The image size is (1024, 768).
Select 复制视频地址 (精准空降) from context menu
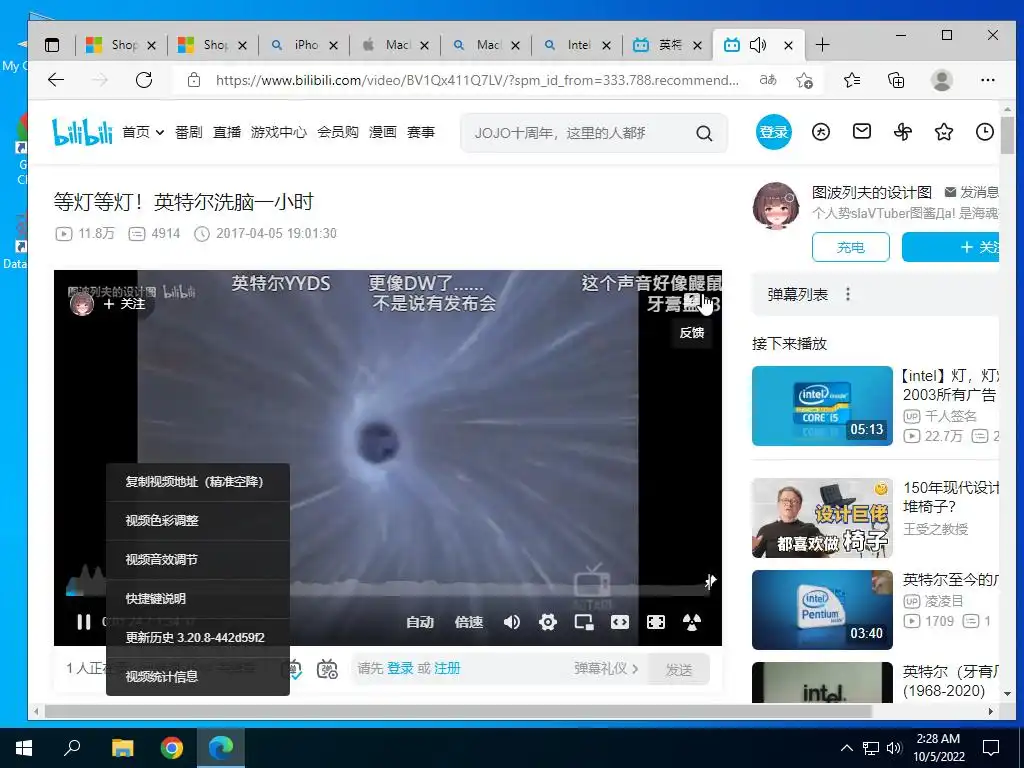pyautogui.click(x=198, y=482)
